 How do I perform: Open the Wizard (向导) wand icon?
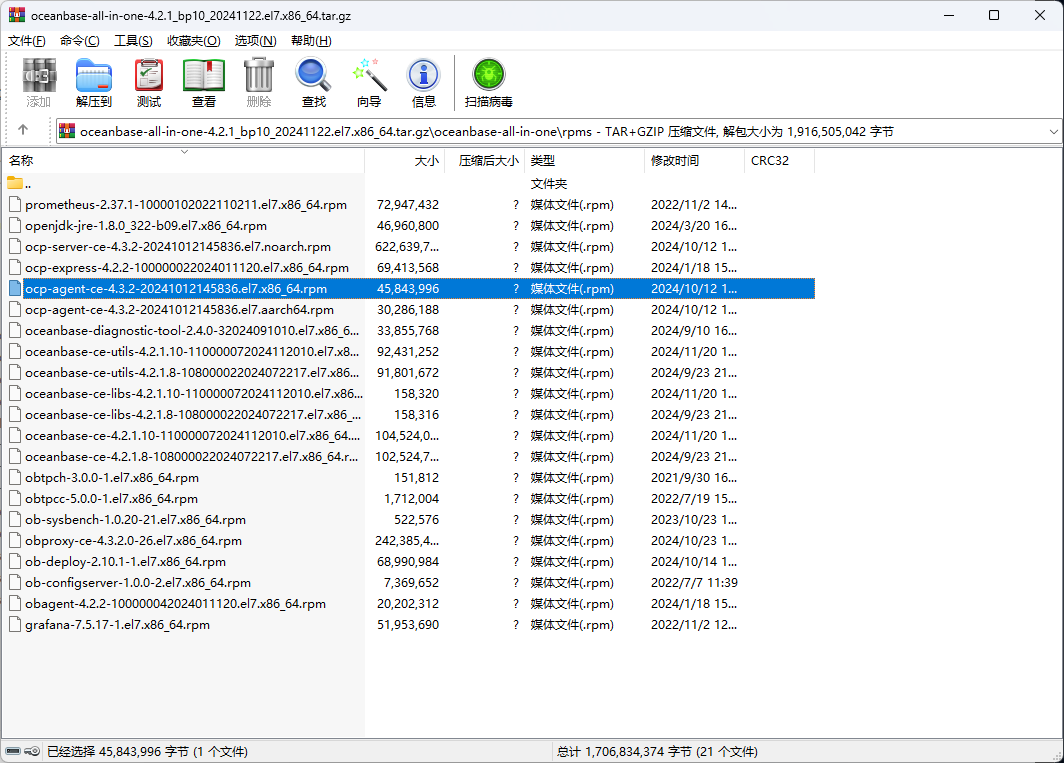(x=369, y=75)
